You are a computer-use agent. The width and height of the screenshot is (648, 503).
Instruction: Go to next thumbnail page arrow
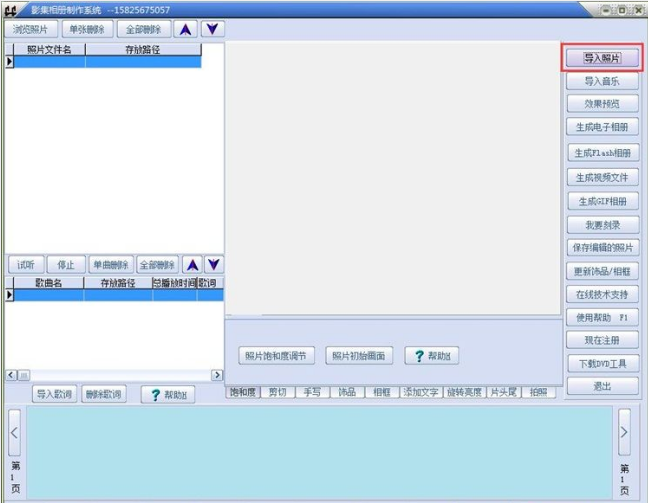point(624,432)
